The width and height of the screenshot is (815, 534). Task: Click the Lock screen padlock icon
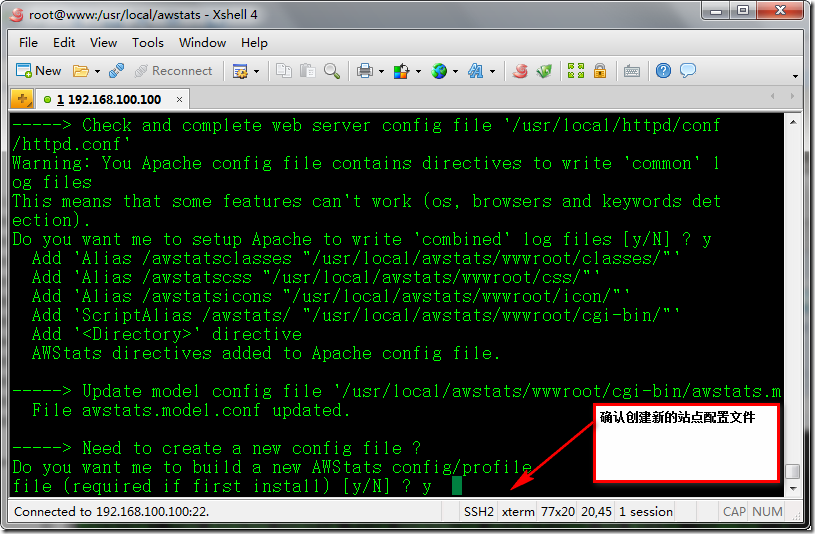click(x=600, y=70)
